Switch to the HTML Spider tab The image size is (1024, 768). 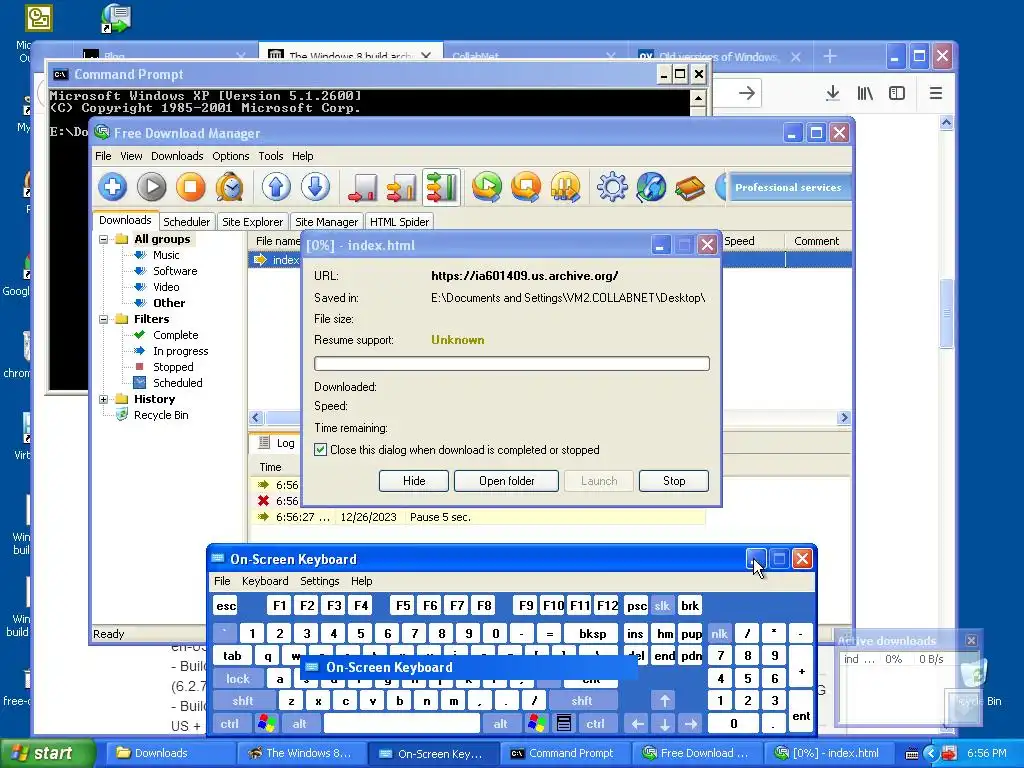click(x=400, y=222)
